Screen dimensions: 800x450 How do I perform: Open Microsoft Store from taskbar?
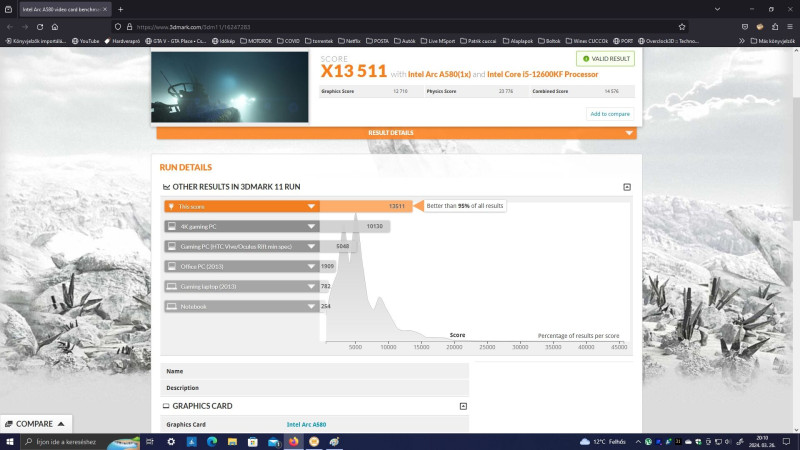click(x=253, y=442)
